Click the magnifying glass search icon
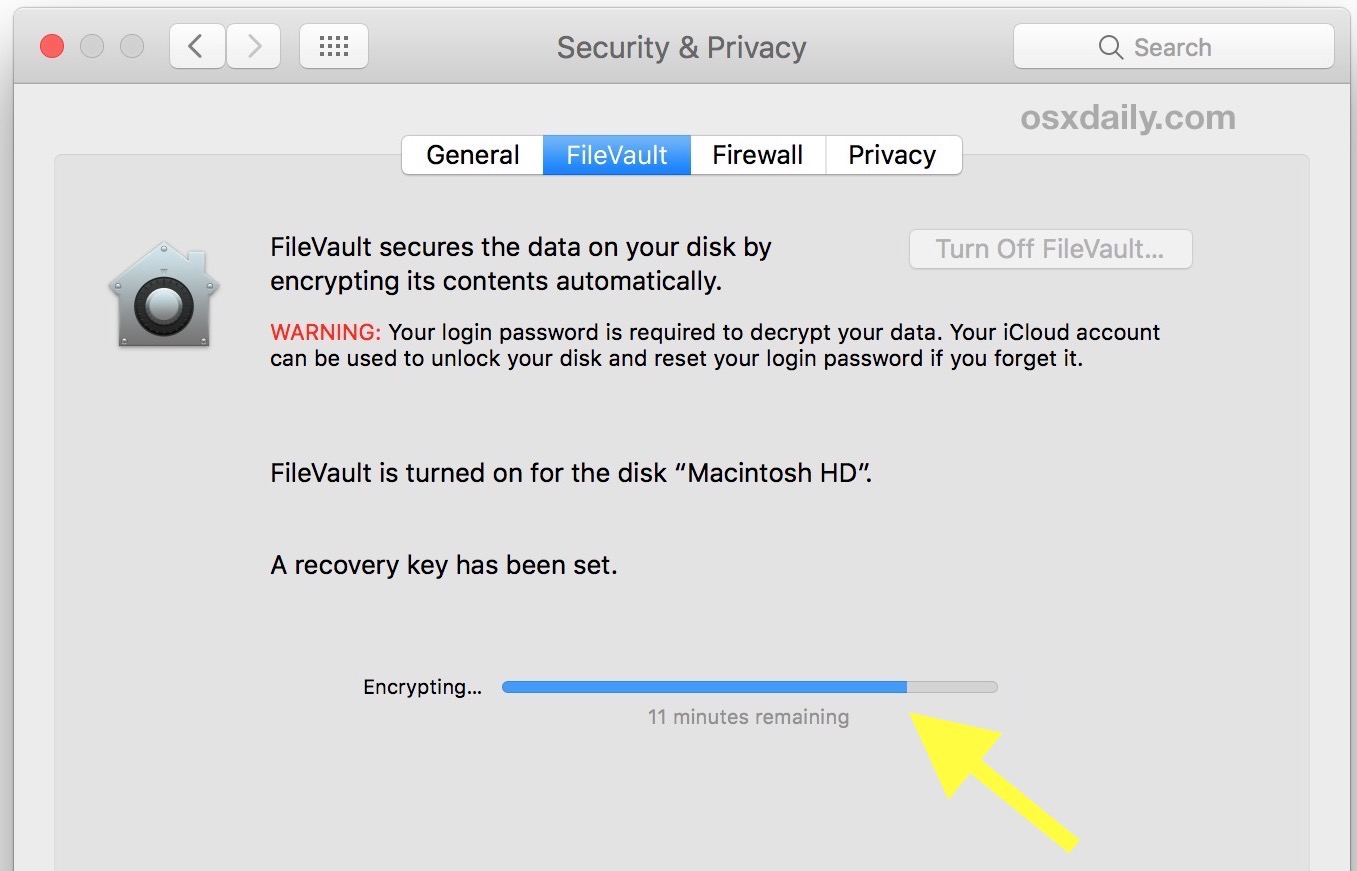Viewport: 1357px width, 871px height. (1110, 47)
